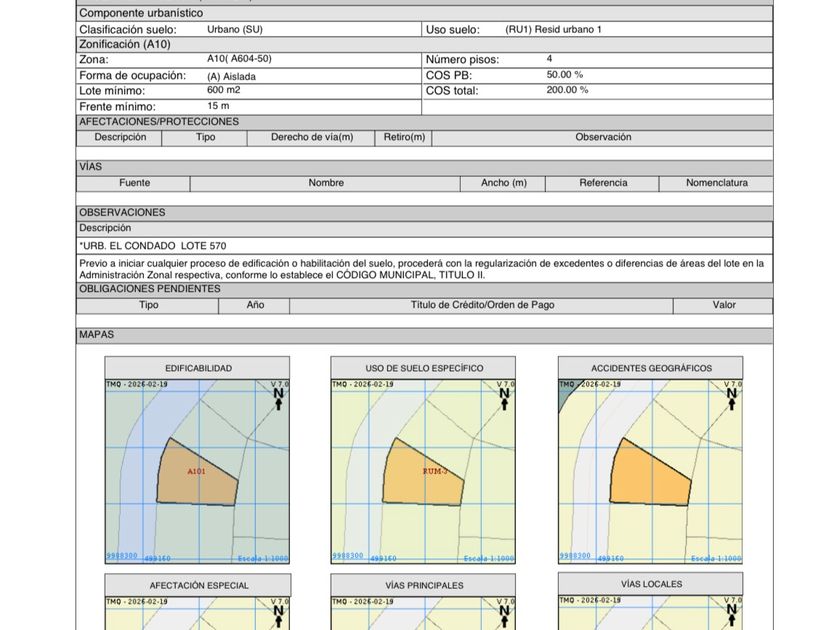Click the EDIFICABILIDAD map title

pyautogui.click(x=198, y=368)
